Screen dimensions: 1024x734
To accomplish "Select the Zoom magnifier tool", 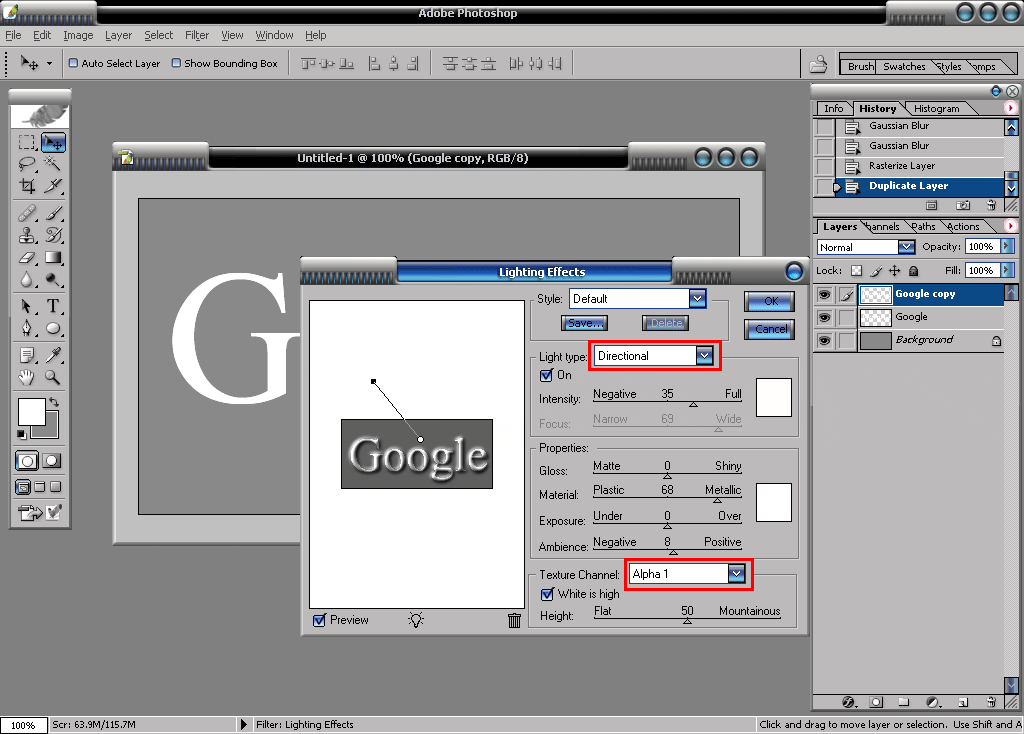I will click(x=53, y=377).
